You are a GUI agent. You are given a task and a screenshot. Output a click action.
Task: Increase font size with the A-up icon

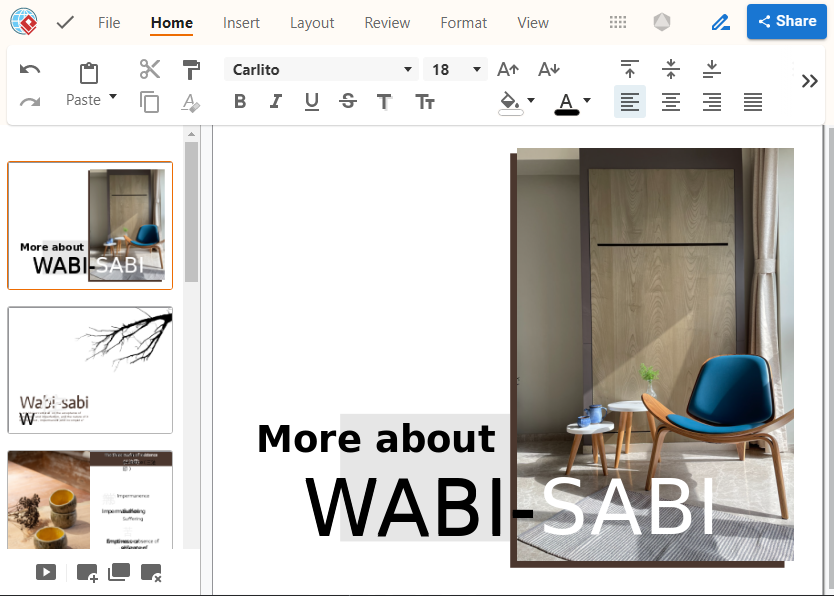[x=508, y=69]
